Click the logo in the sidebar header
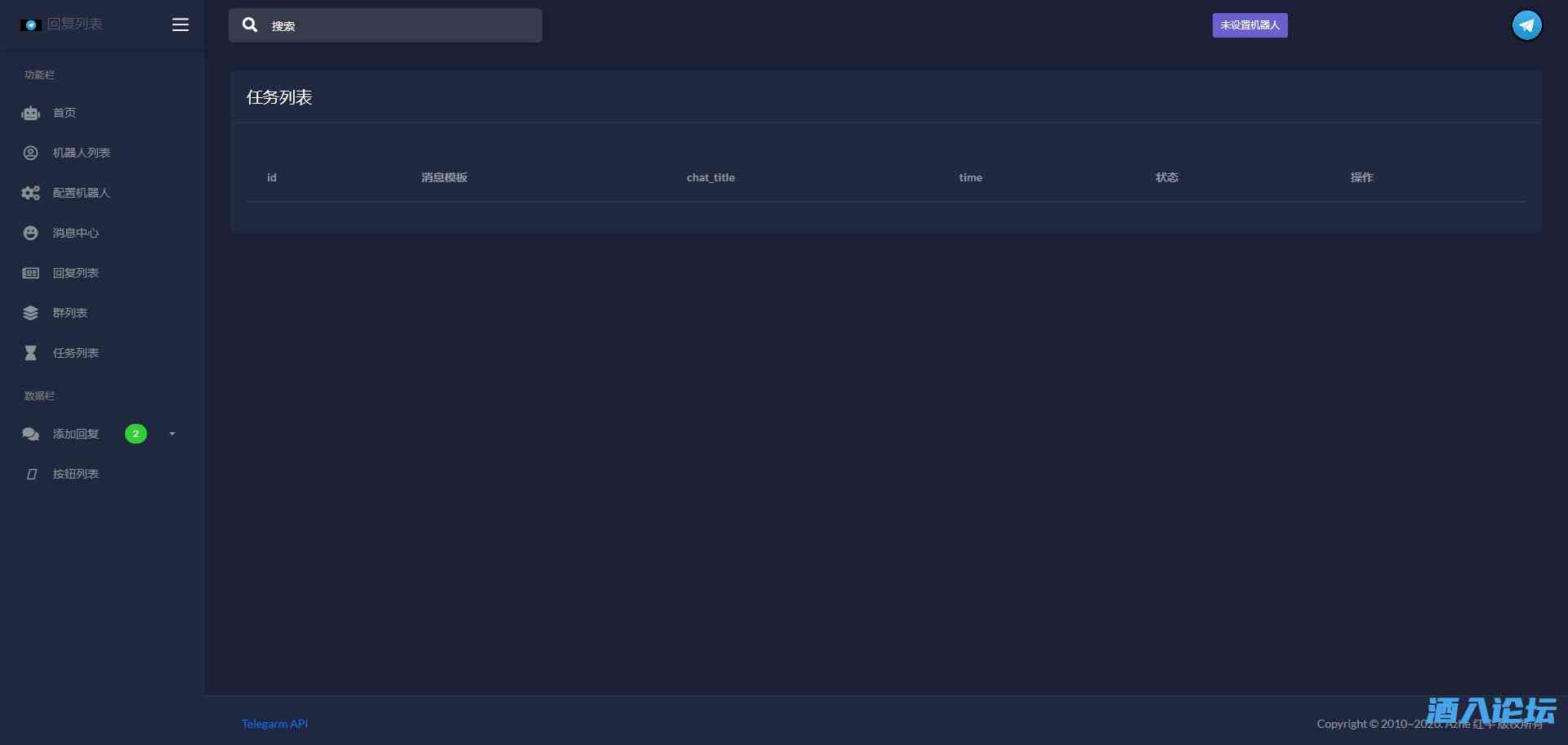This screenshot has height=745, width=1568. (x=31, y=25)
